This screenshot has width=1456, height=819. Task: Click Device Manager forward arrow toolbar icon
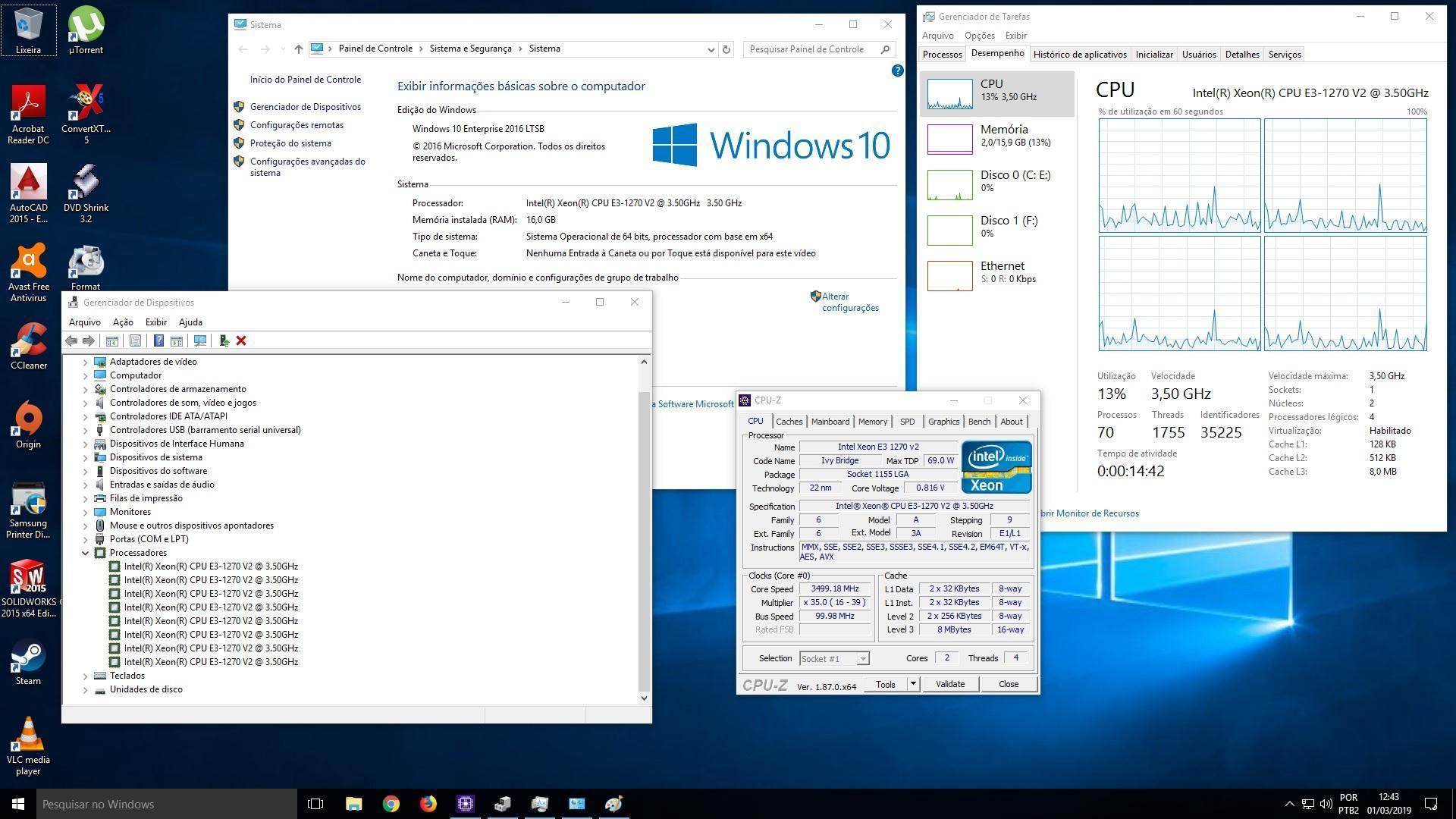point(89,341)
